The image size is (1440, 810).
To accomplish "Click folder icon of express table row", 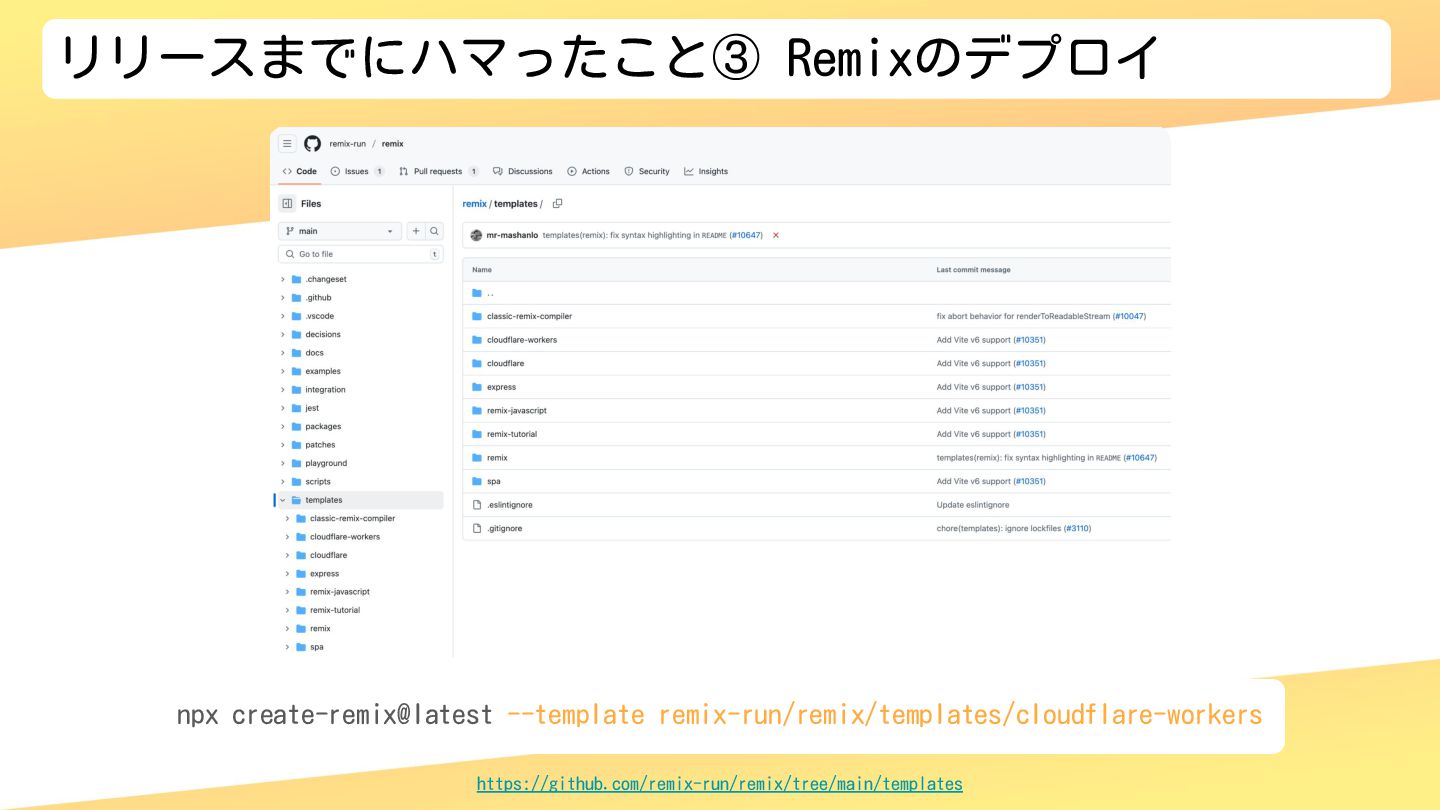I will point(477,387).
